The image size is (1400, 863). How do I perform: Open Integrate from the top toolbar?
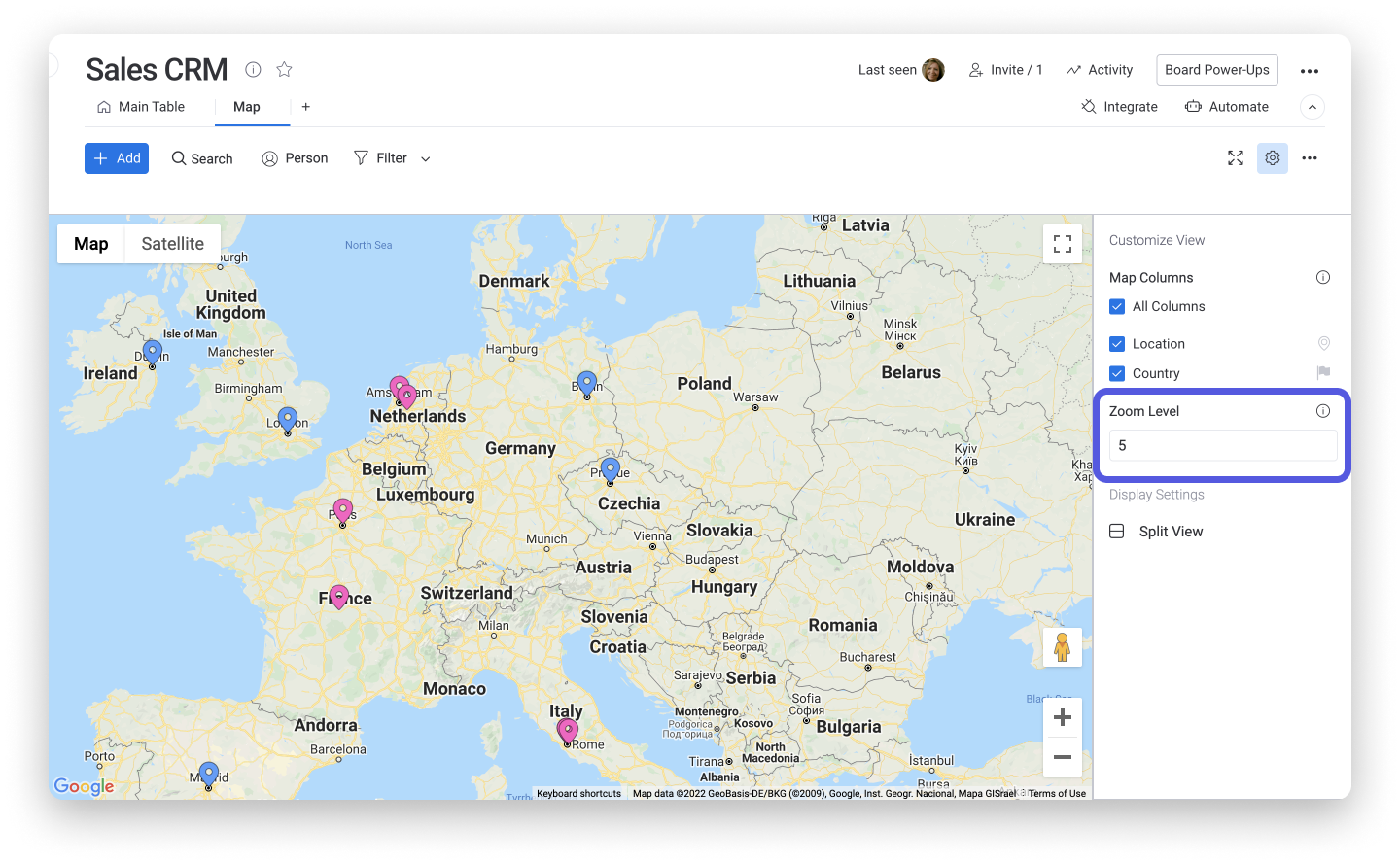pyautogui.click(x=1119, y=106)
